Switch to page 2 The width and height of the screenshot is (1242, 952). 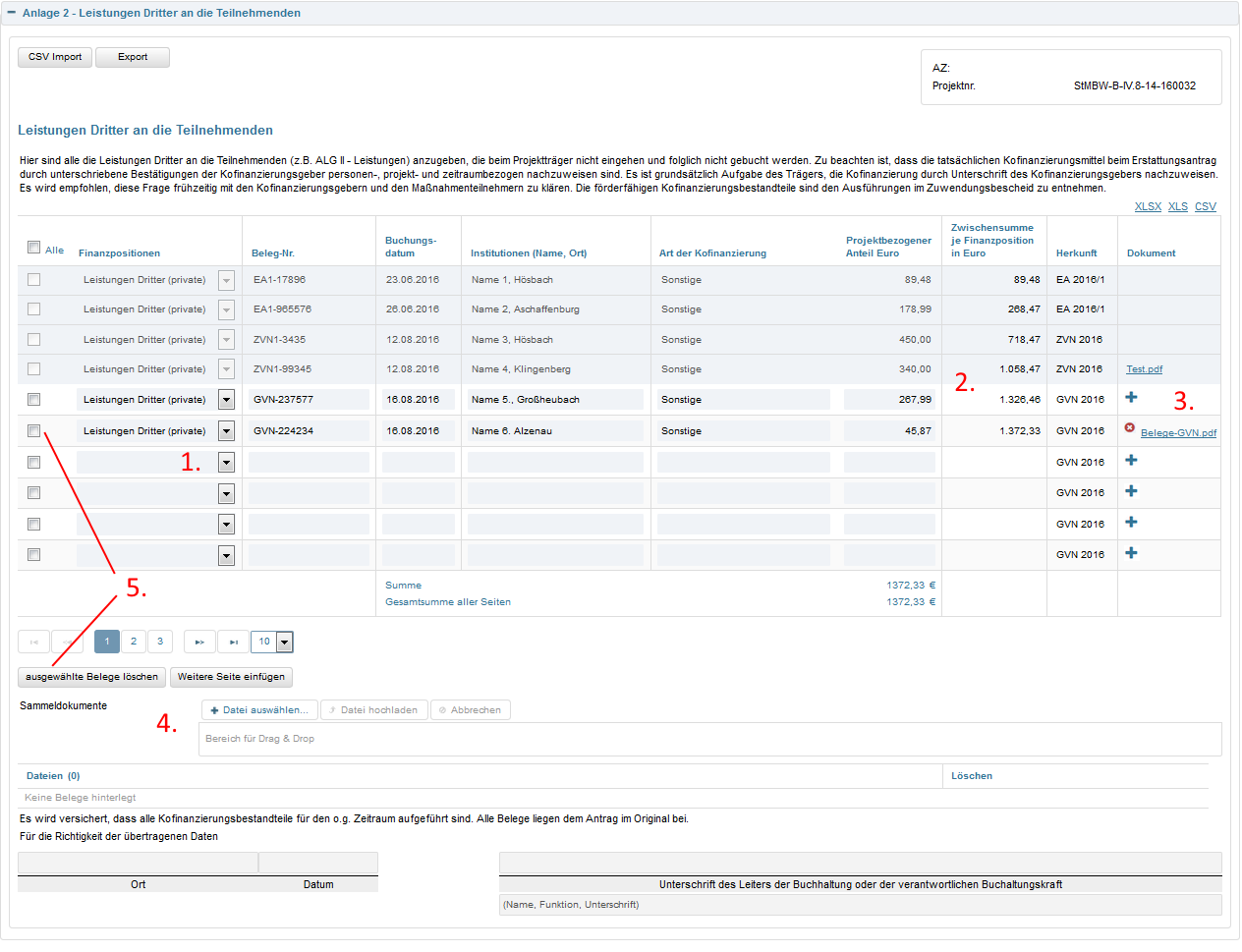click(134, 642)
